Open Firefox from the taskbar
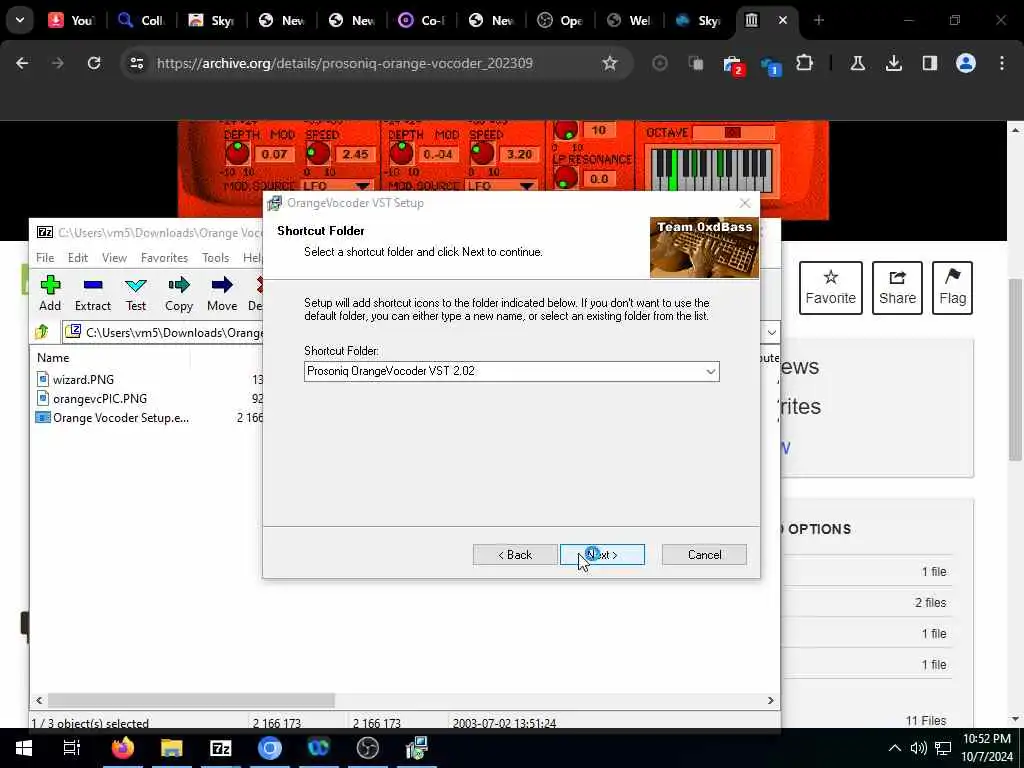This screenshot has width=1024, height=768. pos(122,748)
